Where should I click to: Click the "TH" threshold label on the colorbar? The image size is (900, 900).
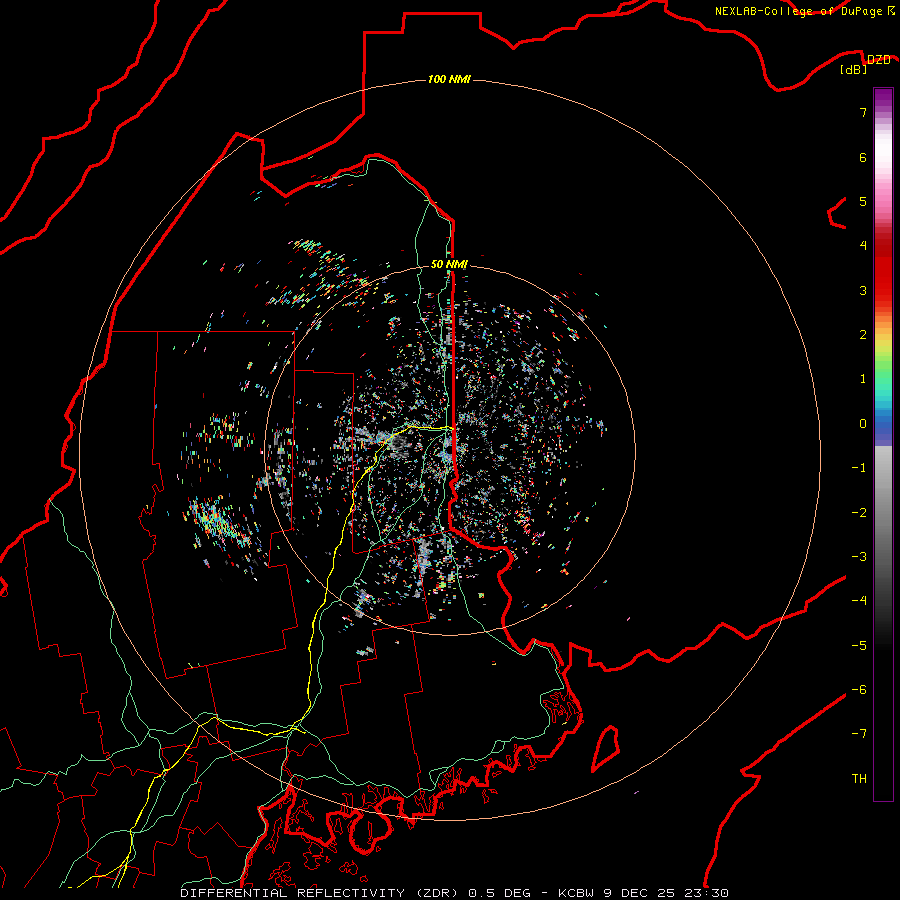859,779
